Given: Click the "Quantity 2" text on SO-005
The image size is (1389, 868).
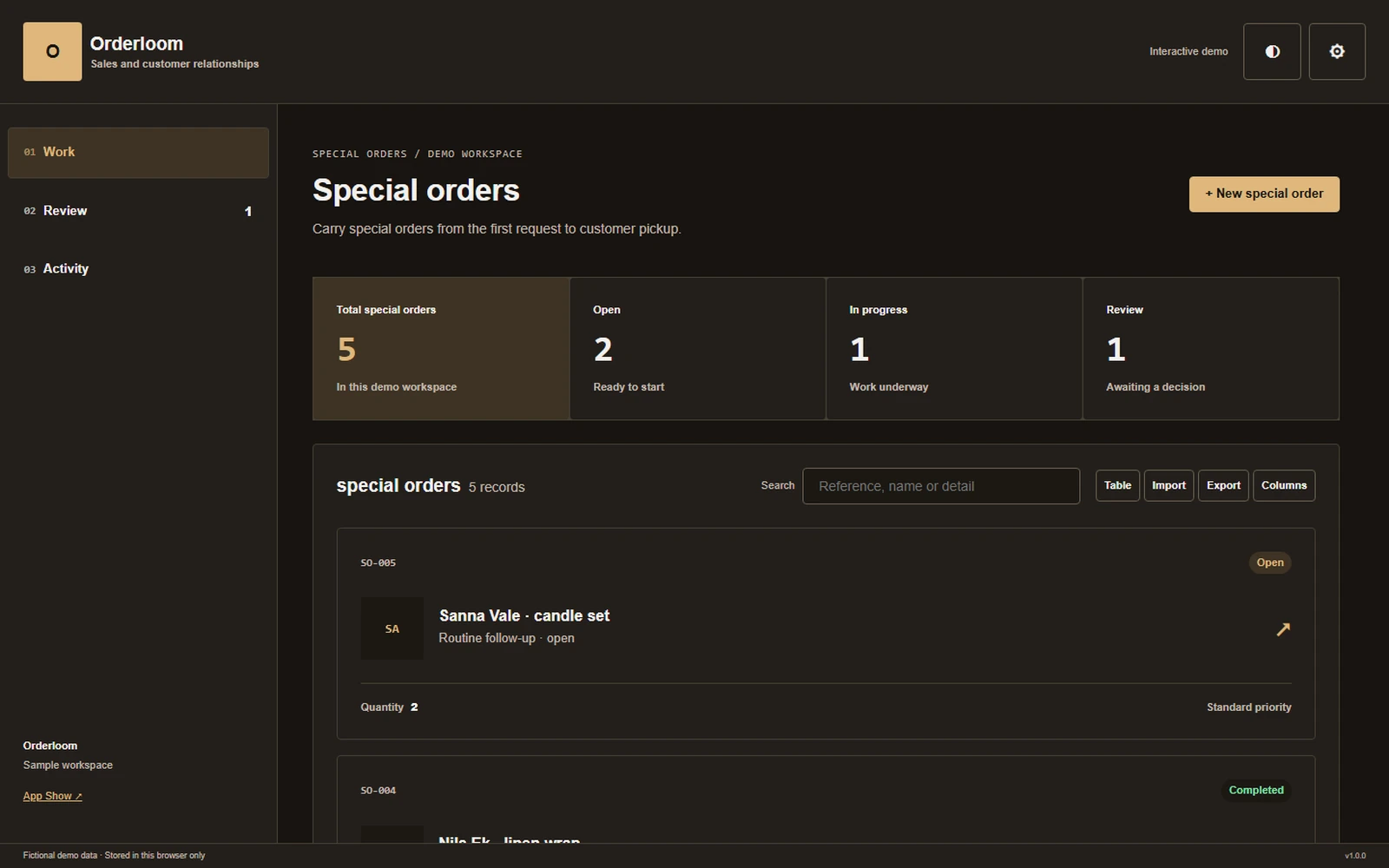Looking at the screenshot, I should coord(389,707).
